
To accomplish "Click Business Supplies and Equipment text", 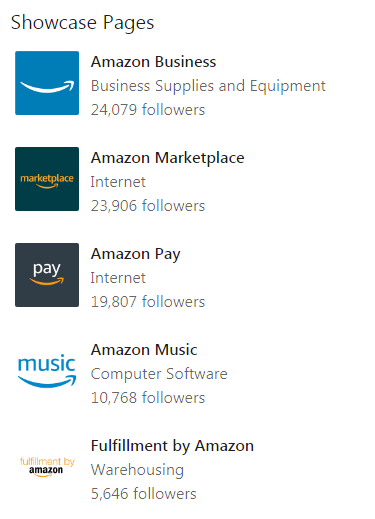I will (208, 86).
